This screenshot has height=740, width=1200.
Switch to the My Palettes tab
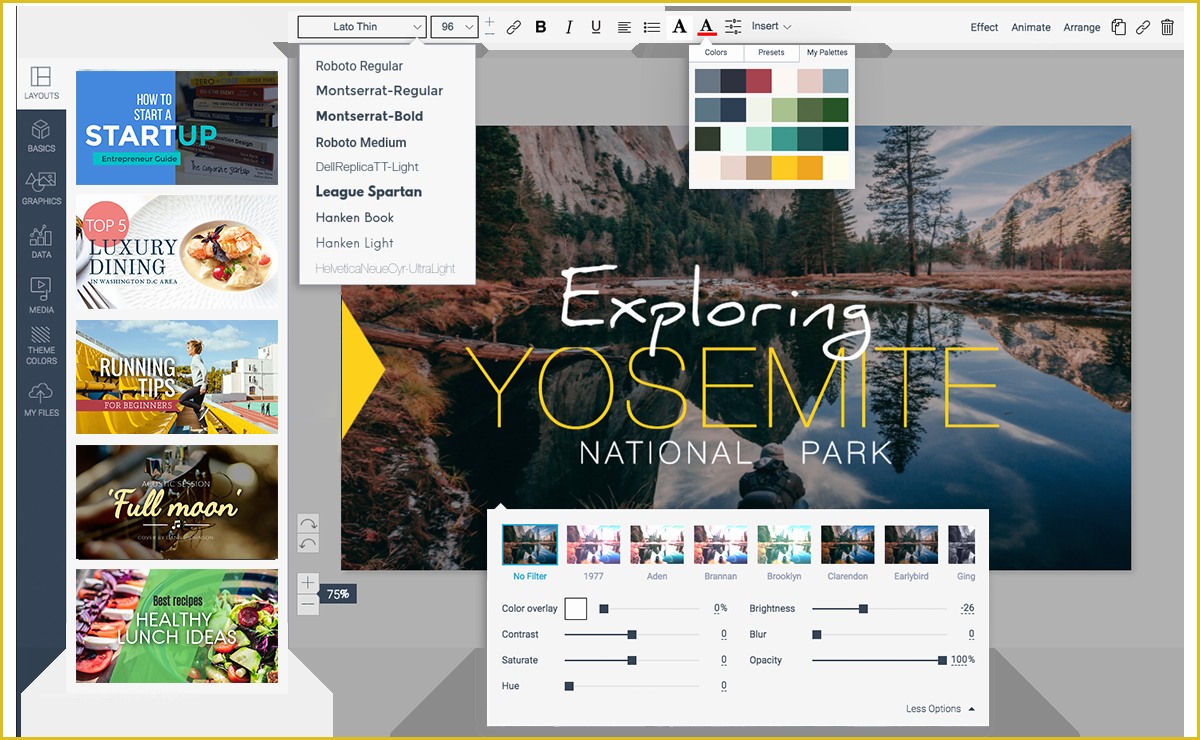827,53
